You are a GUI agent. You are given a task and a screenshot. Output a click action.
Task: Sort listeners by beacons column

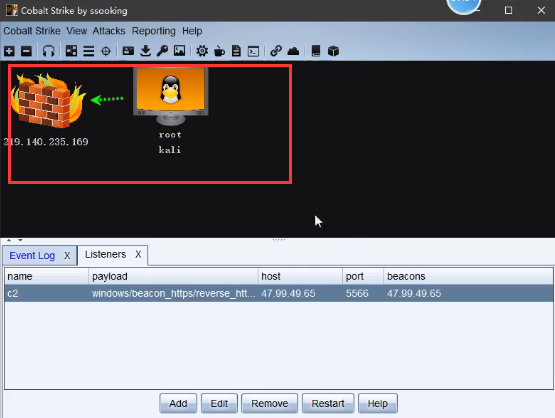point(468,276)
